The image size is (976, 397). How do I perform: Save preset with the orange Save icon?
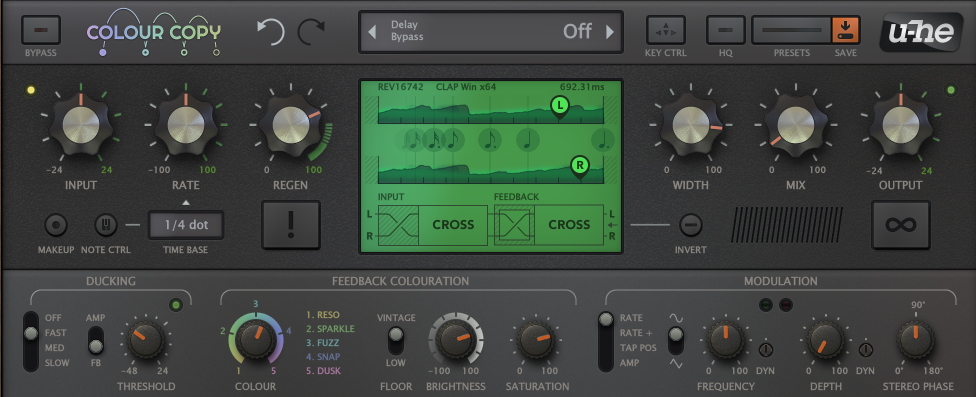point(846,30)
